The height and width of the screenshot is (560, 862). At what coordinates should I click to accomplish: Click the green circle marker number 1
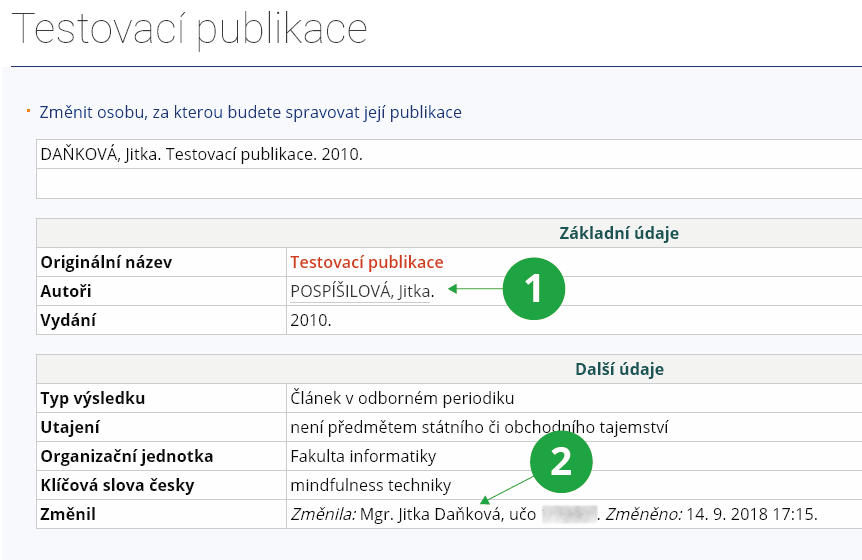pyautogui.click(x=533, y=289)
